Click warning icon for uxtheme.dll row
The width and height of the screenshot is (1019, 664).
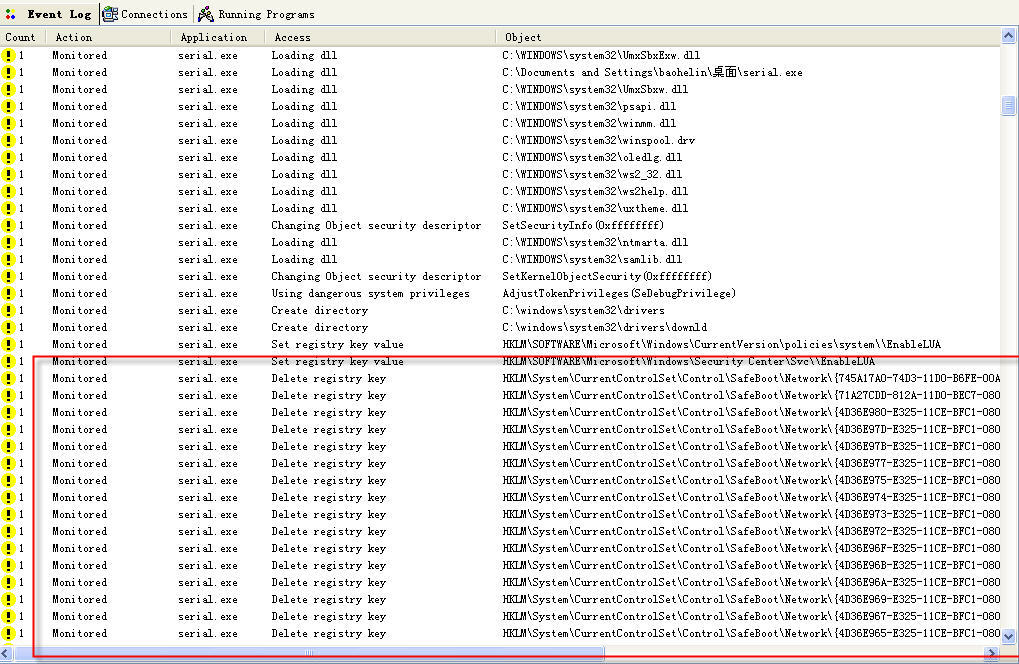[x=8, y=208]
